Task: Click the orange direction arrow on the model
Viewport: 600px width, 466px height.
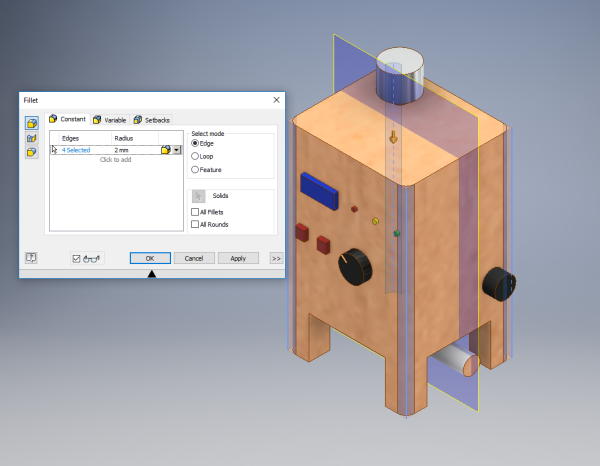Action: tap(393, 137)
